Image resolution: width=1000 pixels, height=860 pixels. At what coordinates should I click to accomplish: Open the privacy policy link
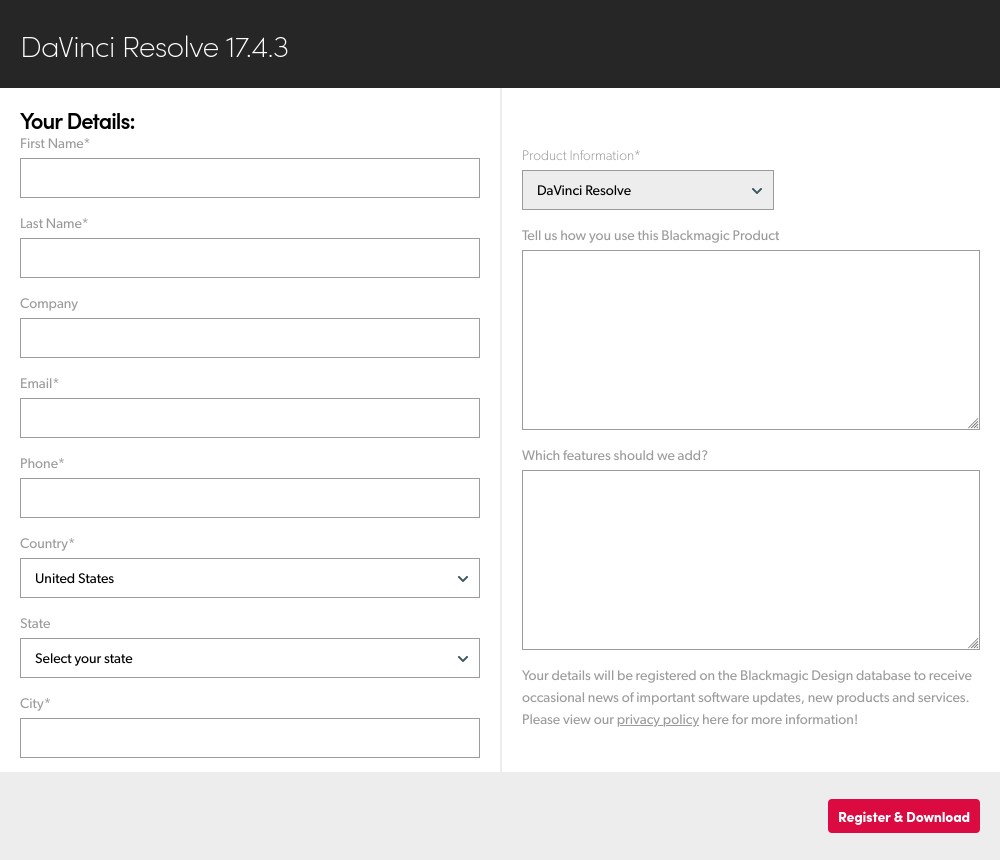coord(657,719)
